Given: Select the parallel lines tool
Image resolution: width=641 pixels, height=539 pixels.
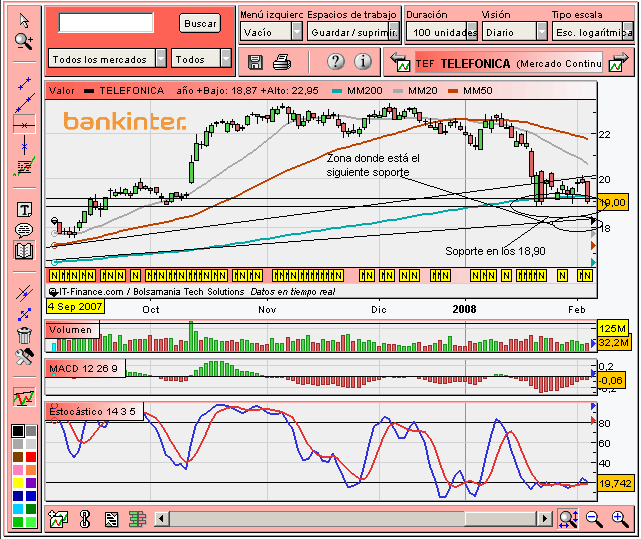Looking at the screenshot, I should pos(24,293).
